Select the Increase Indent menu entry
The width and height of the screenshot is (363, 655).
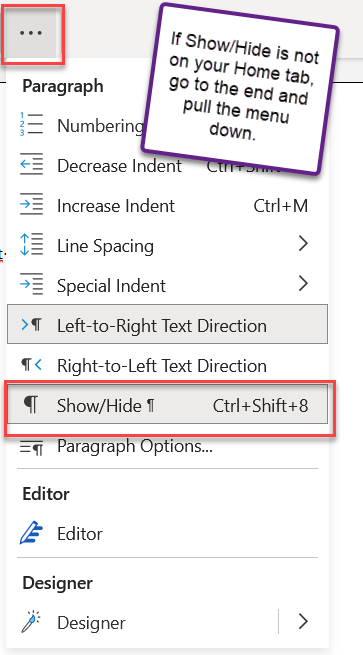[x=168, y=206]
